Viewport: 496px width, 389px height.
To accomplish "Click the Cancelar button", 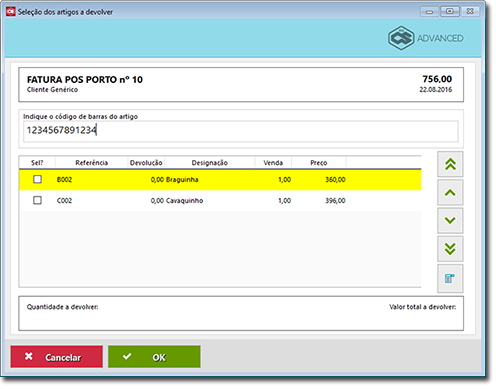I will 57,357.
